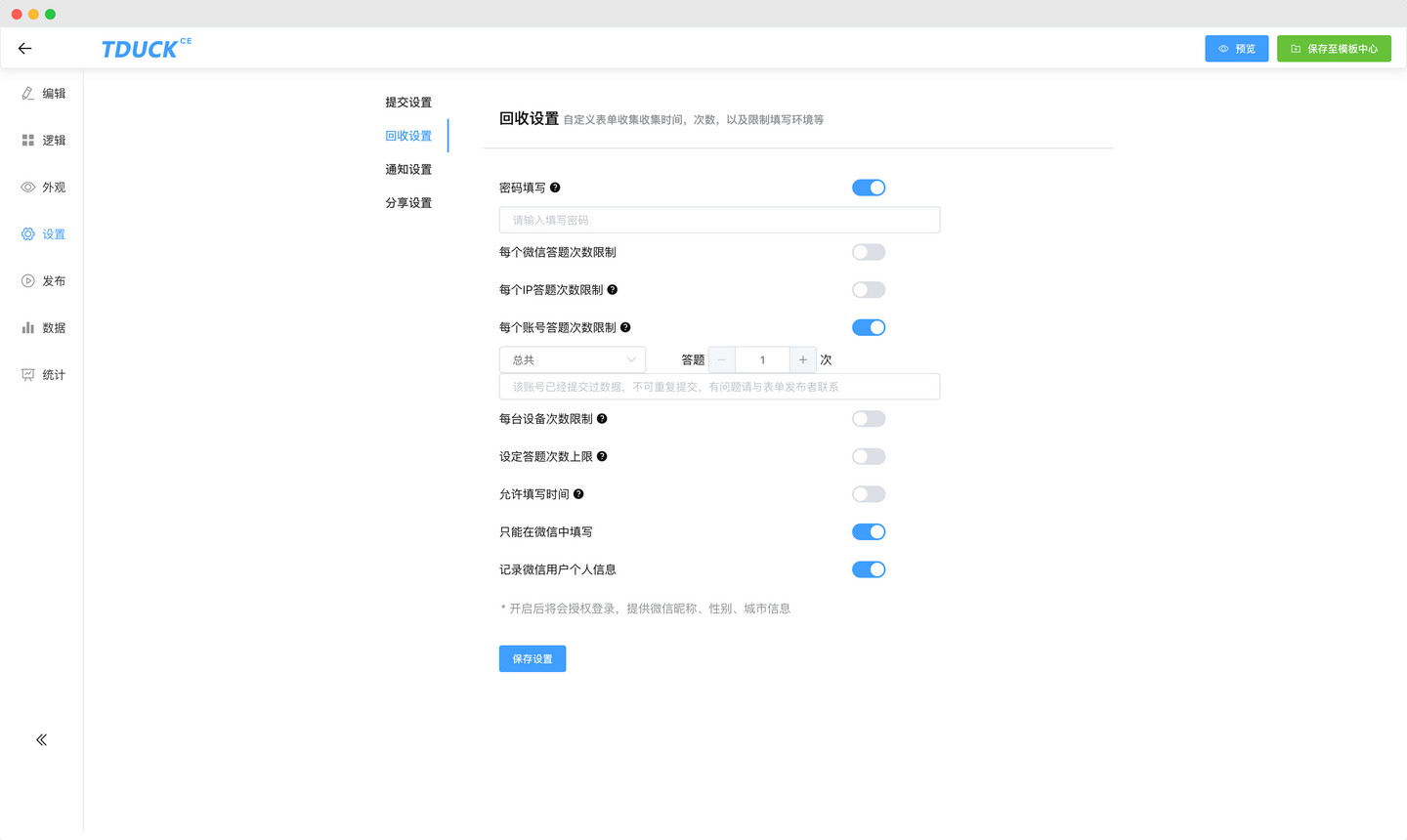
Task: Open the 总共 dropdown
Action: [x=572, y=359]
